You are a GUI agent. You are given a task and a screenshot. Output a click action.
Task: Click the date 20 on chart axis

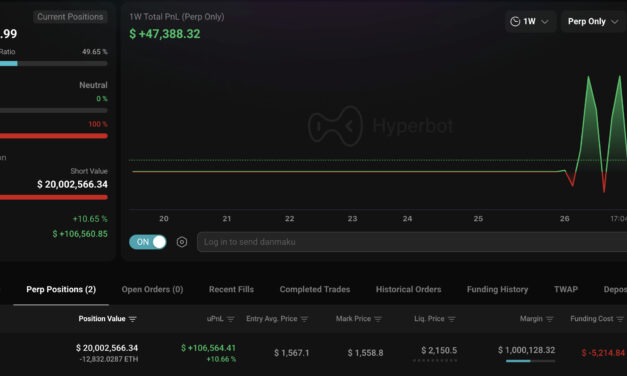click(x=164, y=219)
